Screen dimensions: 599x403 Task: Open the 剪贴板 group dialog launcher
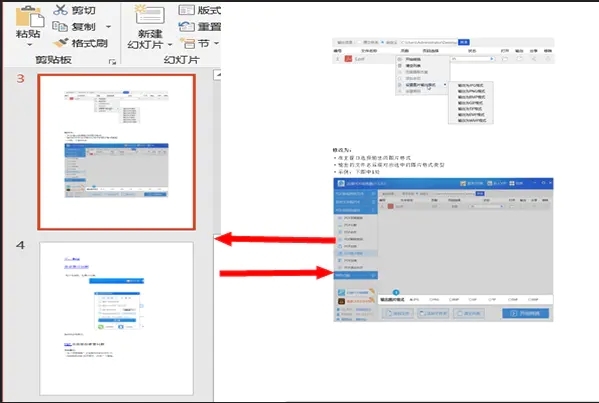pyautogui.click(x=112, y=62)
